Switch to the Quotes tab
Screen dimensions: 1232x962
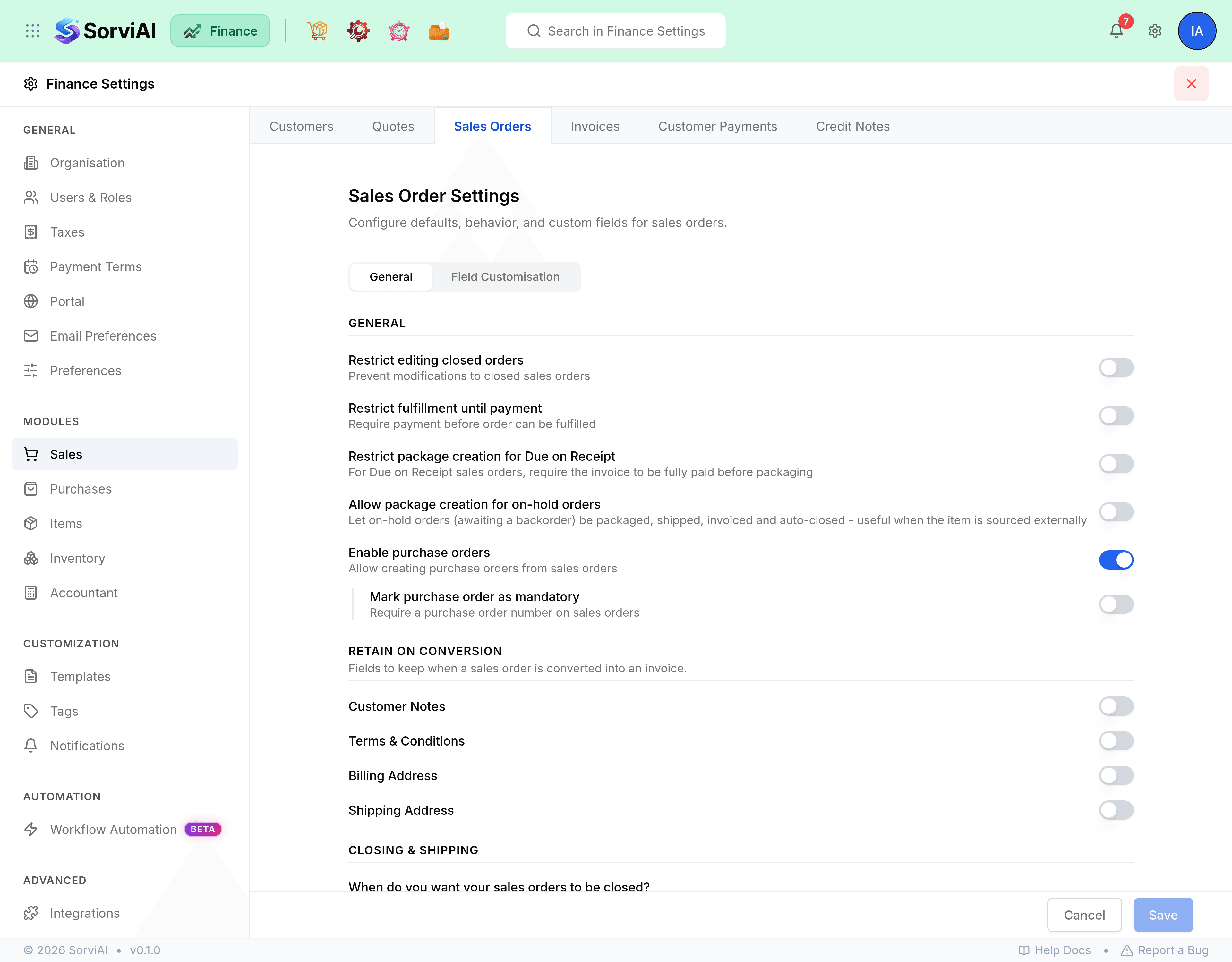point(393,126)
